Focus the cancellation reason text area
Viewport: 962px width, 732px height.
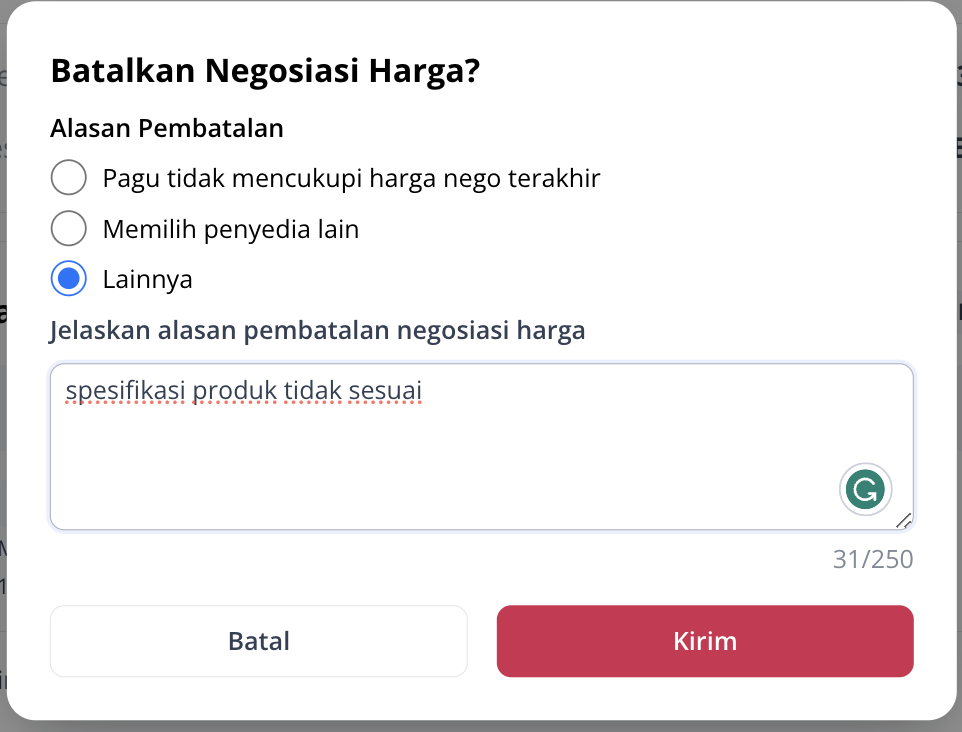[482, 447]
